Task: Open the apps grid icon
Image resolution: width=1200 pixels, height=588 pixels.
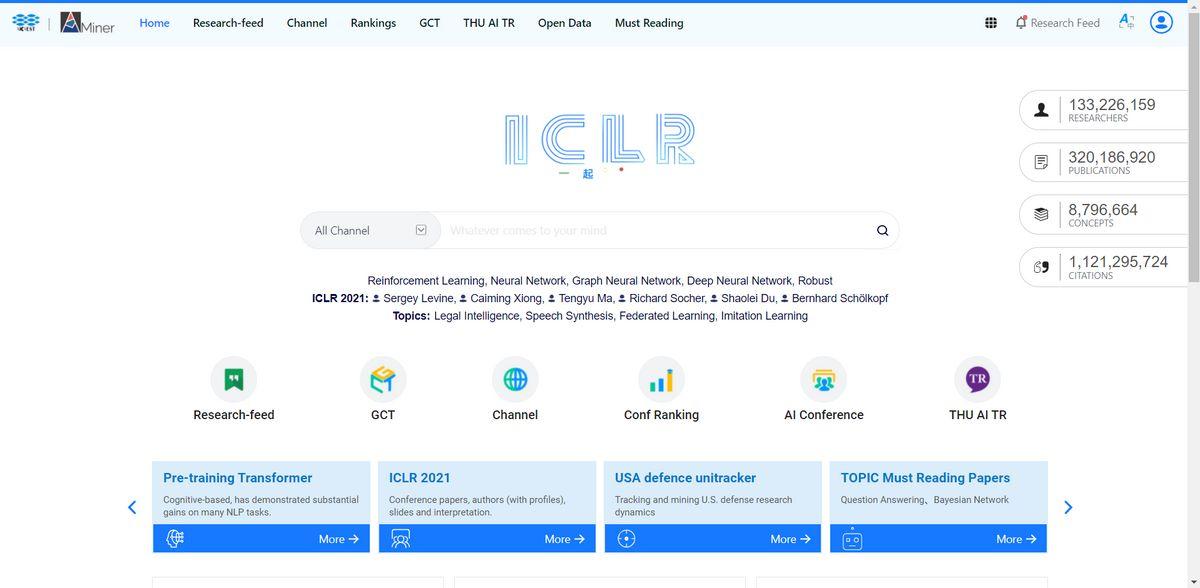Action: click(x=991, y=23)
